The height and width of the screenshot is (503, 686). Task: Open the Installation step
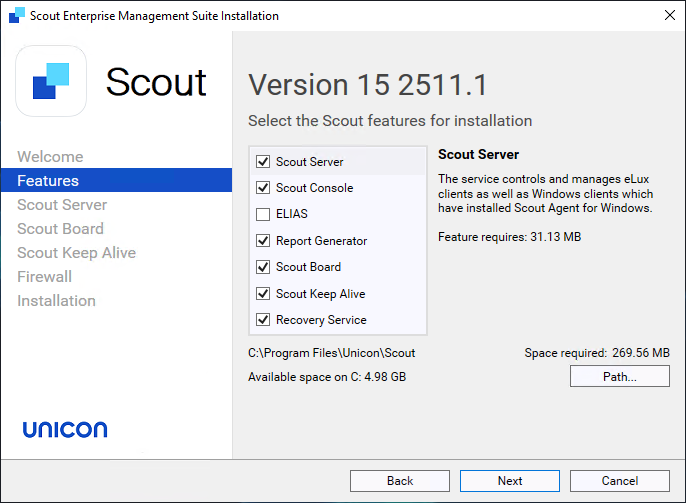[56, 301]
